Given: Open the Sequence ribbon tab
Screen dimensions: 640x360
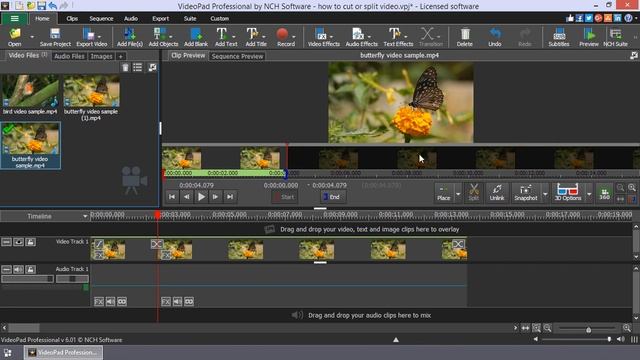Looking at the screenshot, I should pyautogui.click(x=101, y=18).
